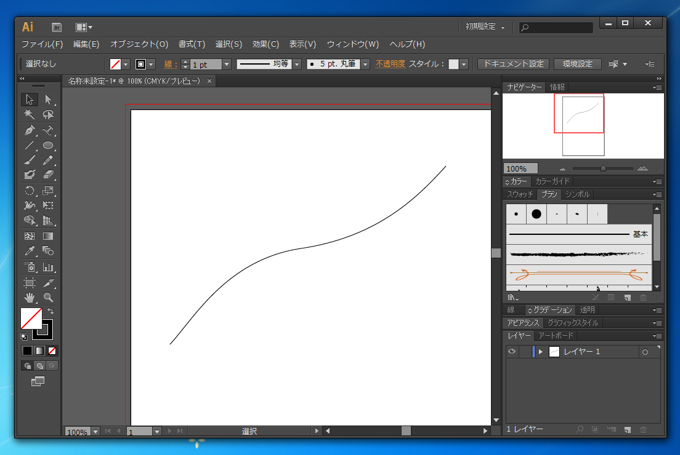Enable Draw Normal mode

(27, 366)
